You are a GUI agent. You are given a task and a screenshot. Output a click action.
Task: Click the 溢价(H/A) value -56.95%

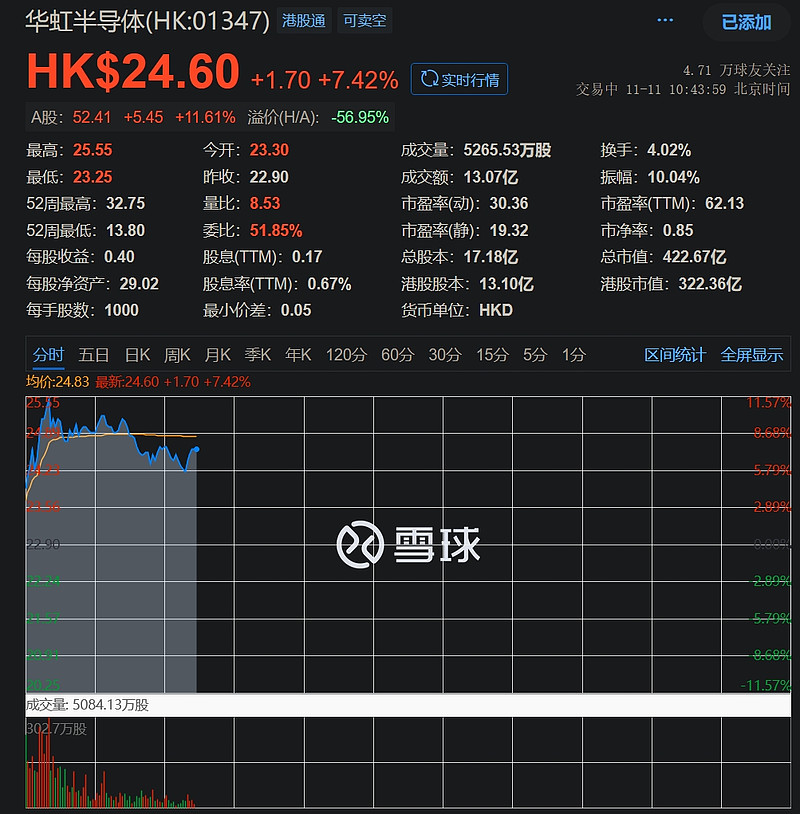pos(360,117)
